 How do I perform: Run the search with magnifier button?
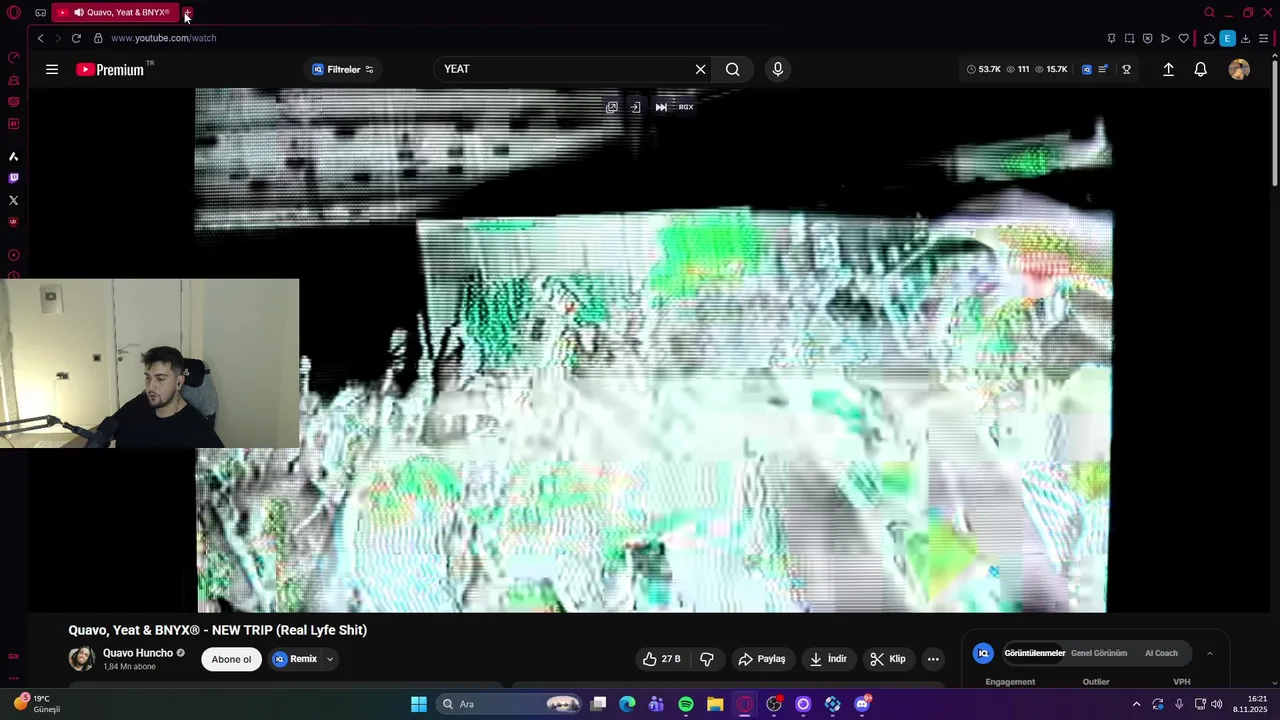coord(733,69)
